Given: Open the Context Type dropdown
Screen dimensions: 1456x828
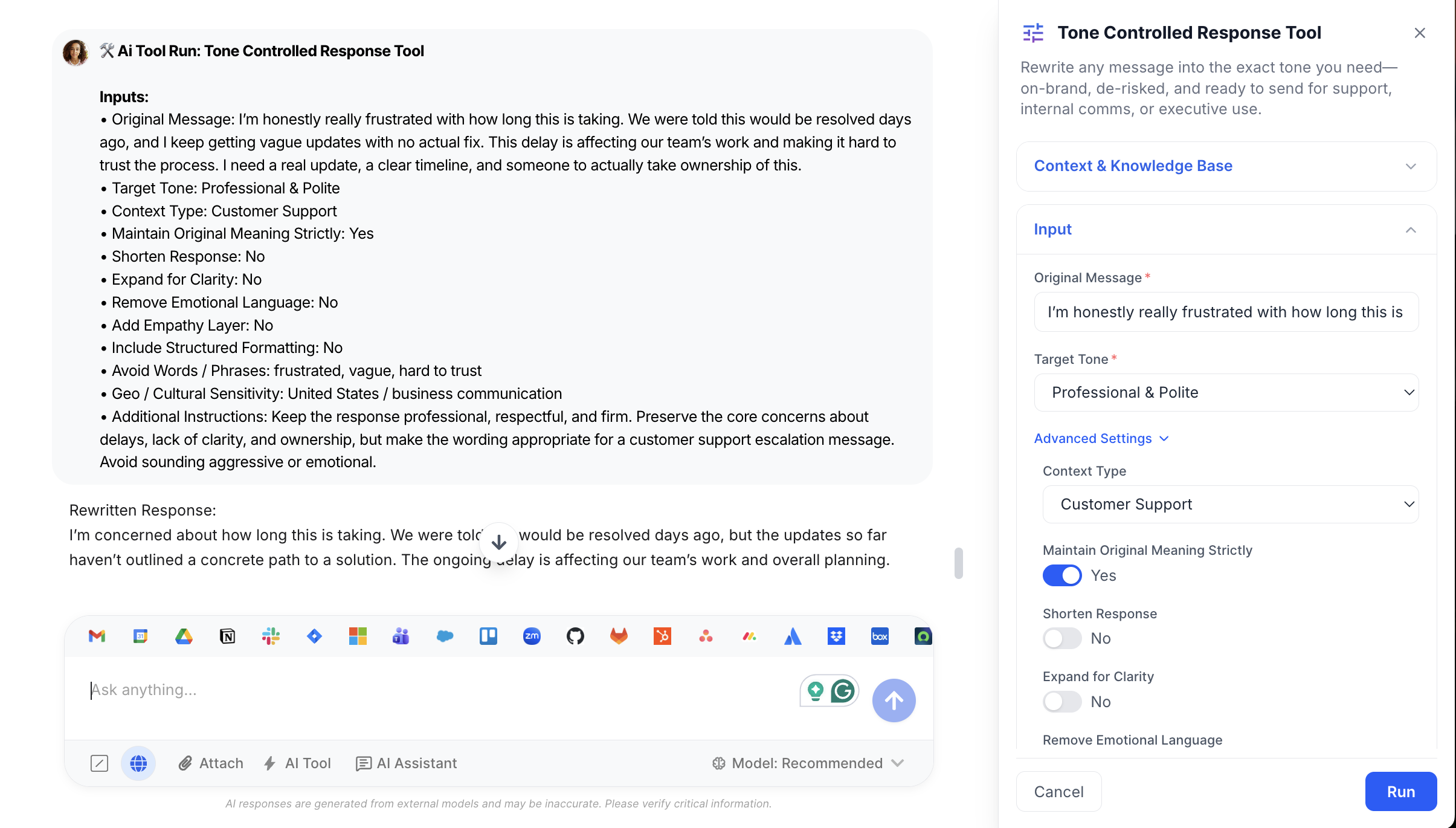Looking at the screenshot, I should (1230, 504).
